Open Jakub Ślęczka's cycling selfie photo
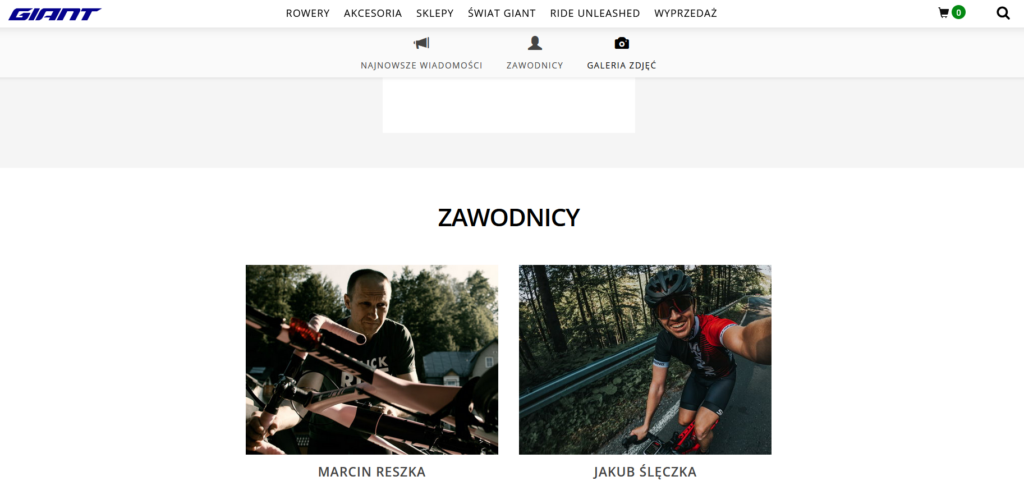 [x=645, y=359]
